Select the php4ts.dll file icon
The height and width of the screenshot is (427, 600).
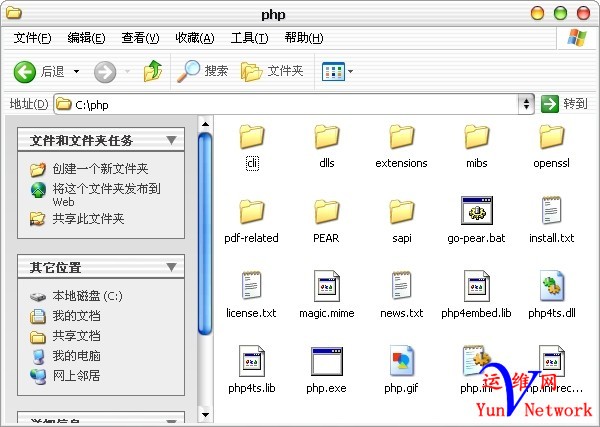point(552,286)
